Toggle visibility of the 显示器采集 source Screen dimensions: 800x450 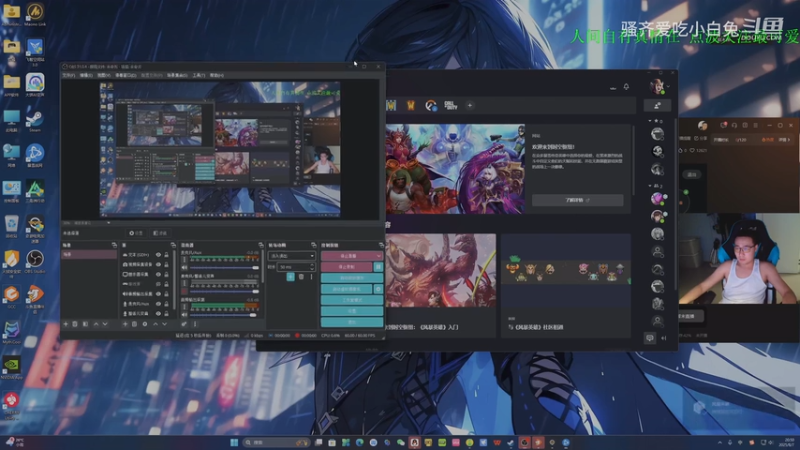pos(158,274)
